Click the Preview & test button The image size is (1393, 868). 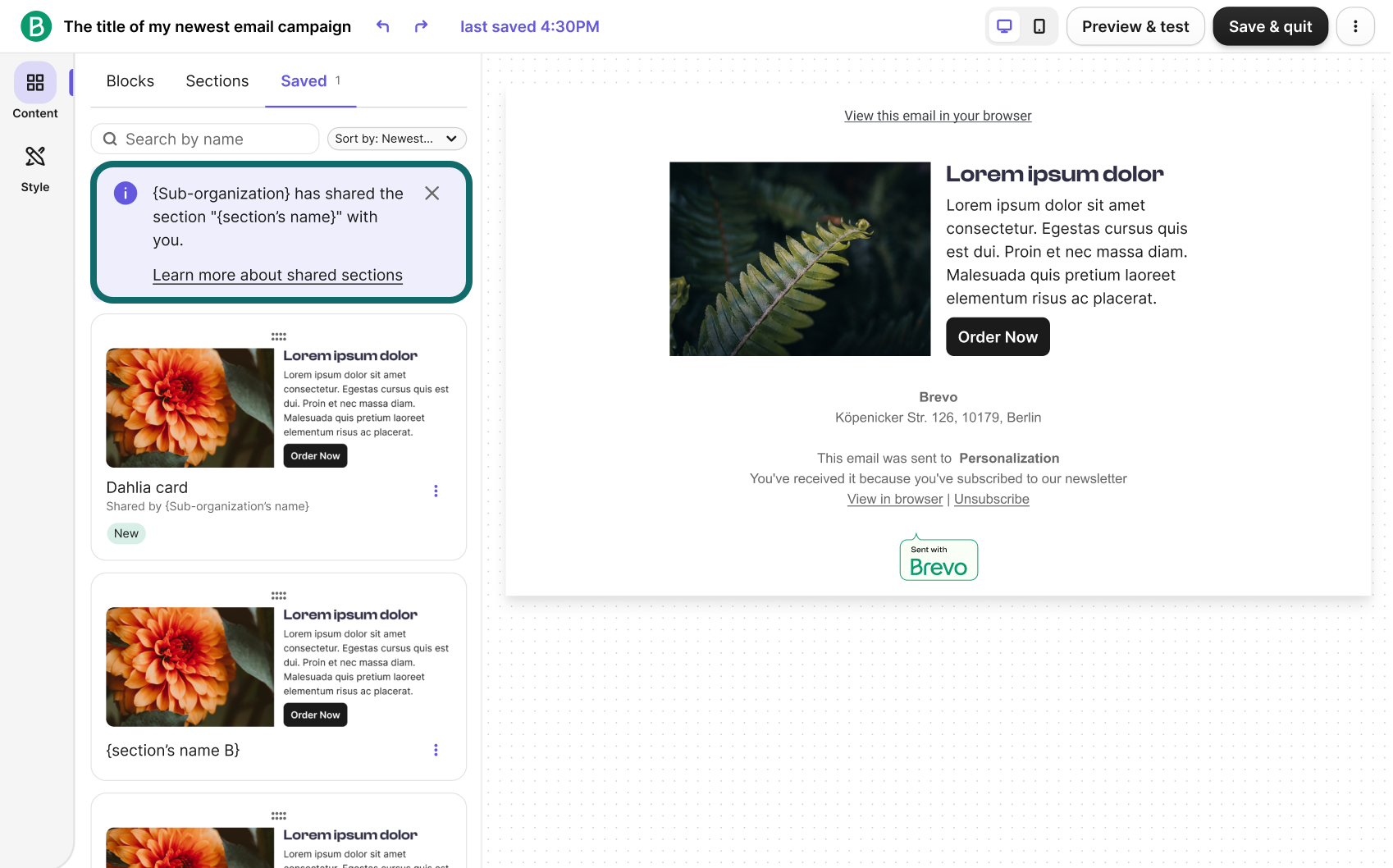1135,26
